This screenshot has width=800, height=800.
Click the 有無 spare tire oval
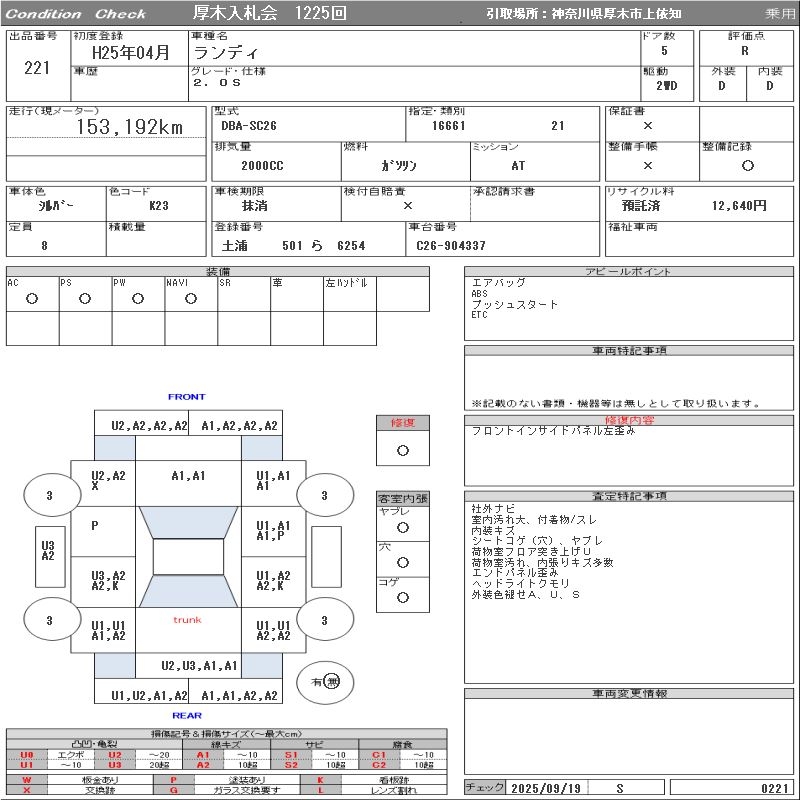[325, 681]
